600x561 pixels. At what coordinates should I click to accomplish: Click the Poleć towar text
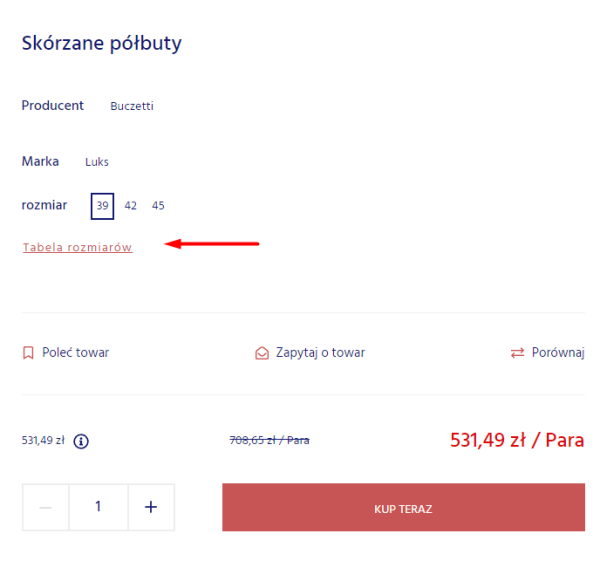click(75, 352)
